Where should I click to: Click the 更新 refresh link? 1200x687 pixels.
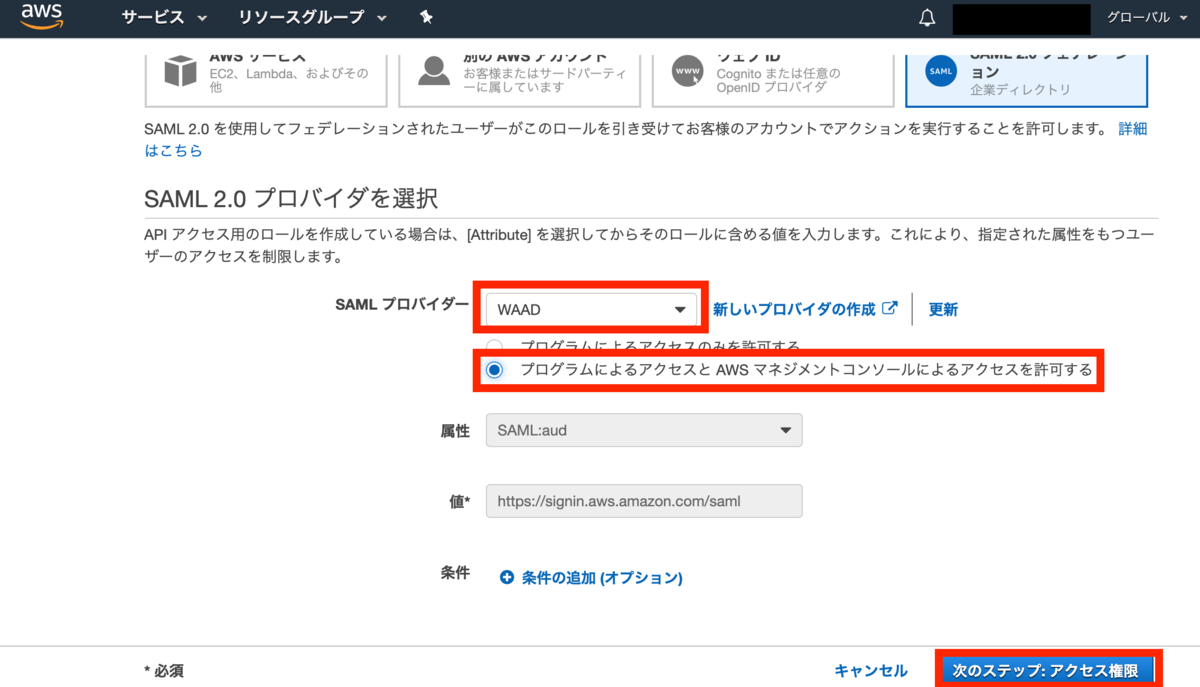pos(943,309)
